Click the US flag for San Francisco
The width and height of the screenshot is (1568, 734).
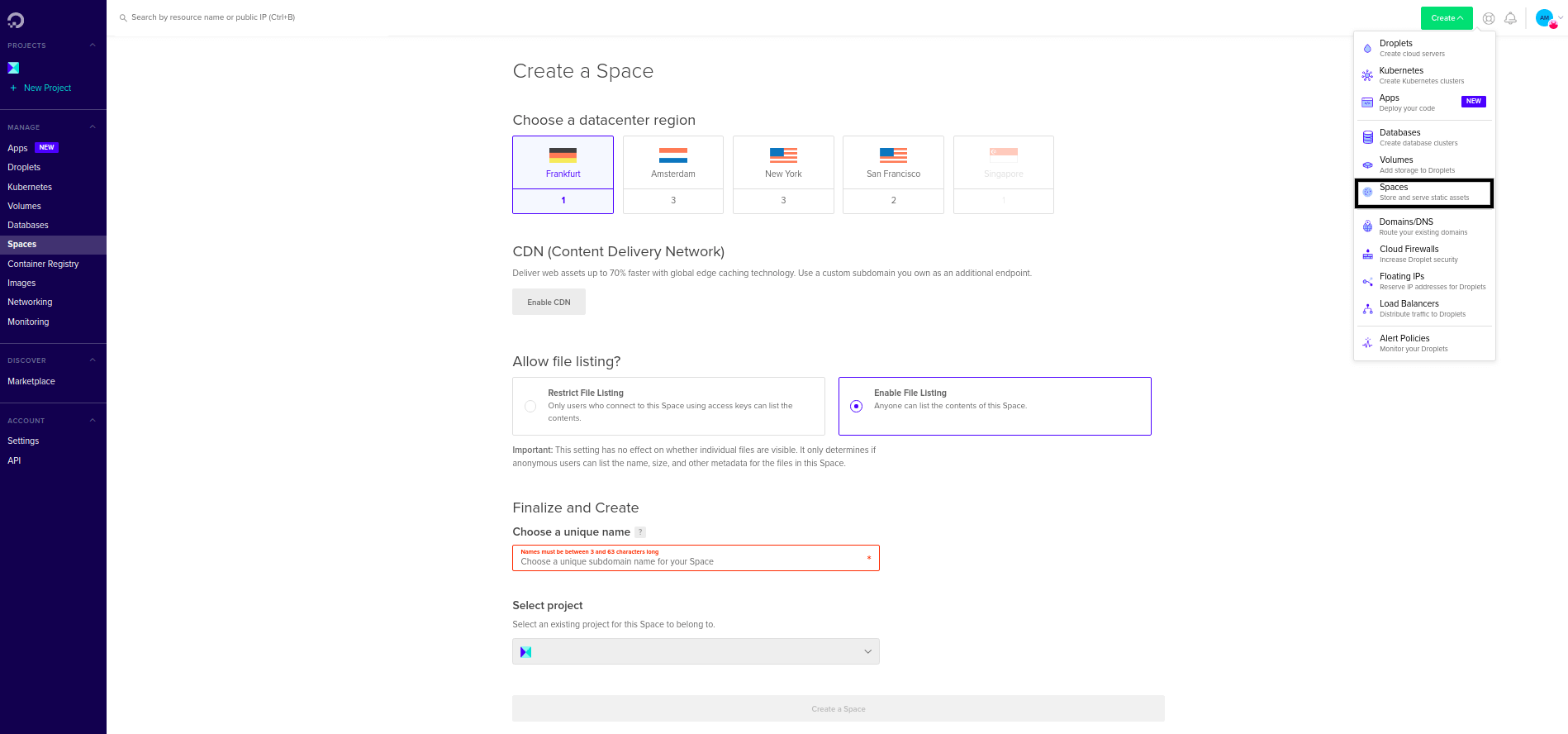893,155
